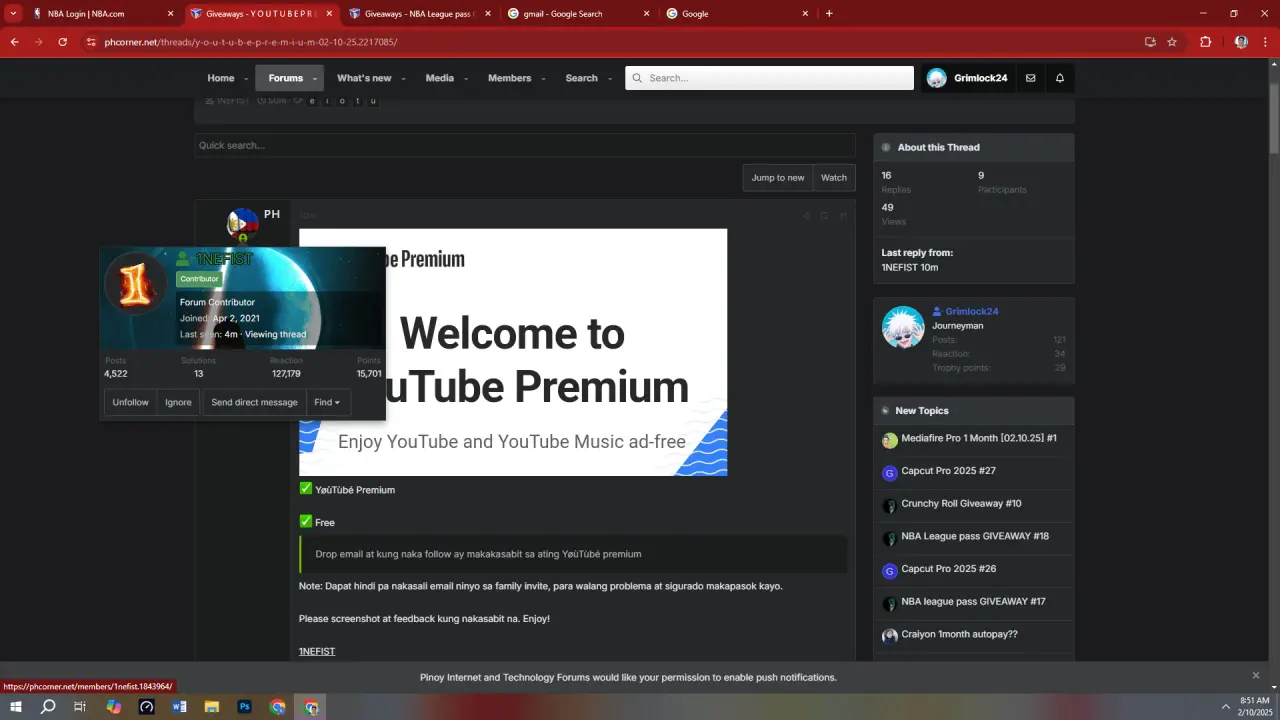Click the Grimlock24 avatar in the navbar
Image resolution: width=1280 pixels, height=720 pixels.
point(936,78)
